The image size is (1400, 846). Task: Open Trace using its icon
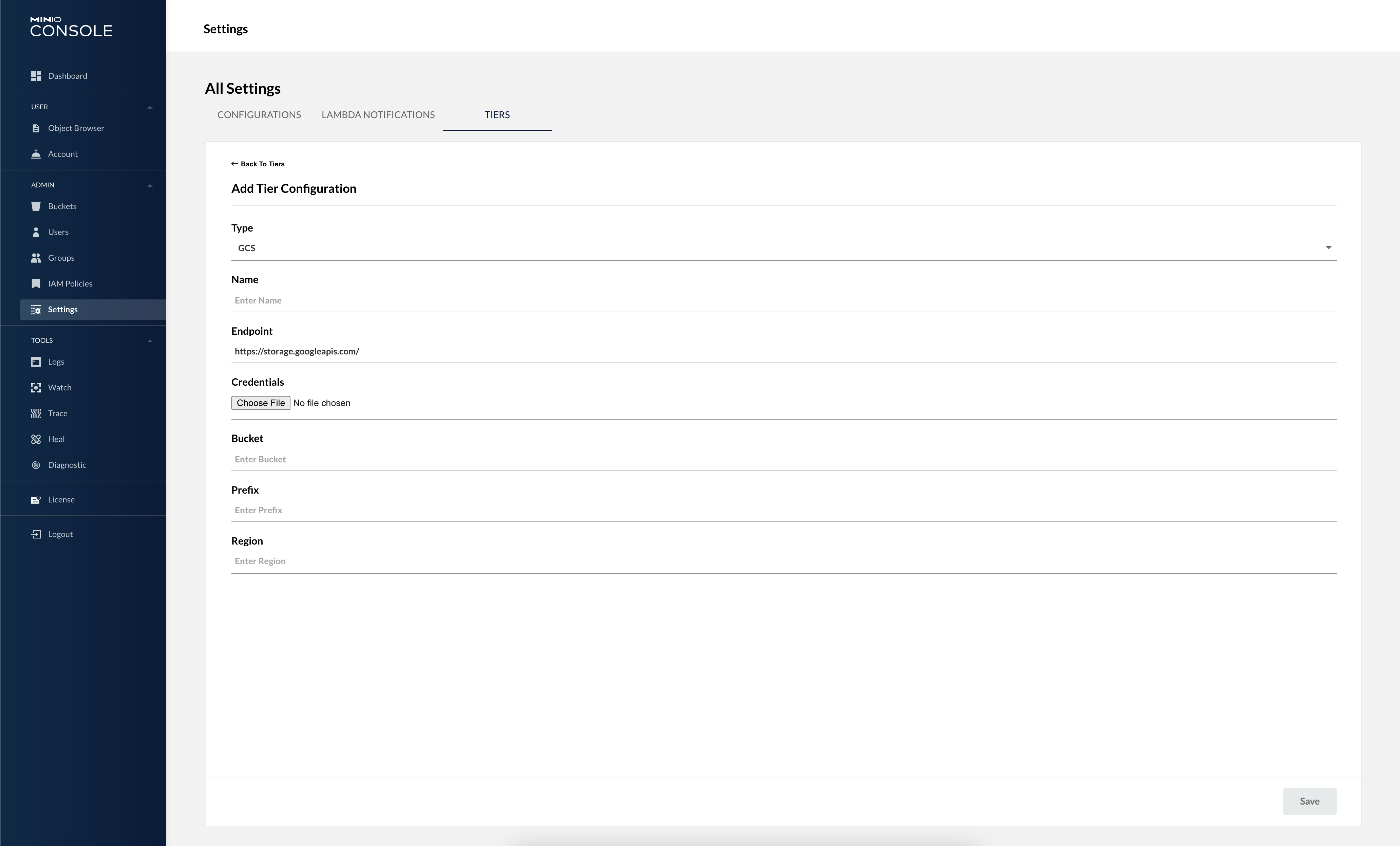pyautogui.click(x=36, y=413)
